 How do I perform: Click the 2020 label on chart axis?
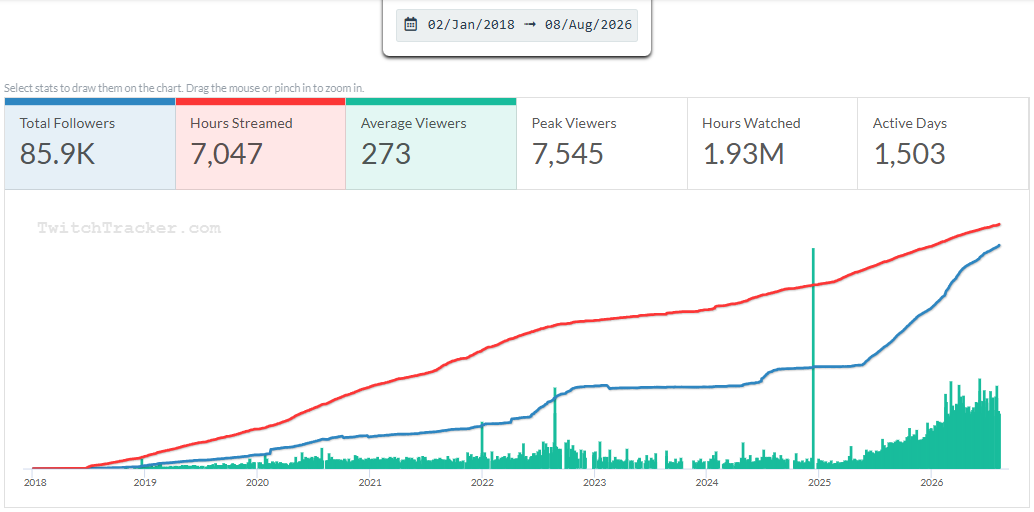pos(257,482)
